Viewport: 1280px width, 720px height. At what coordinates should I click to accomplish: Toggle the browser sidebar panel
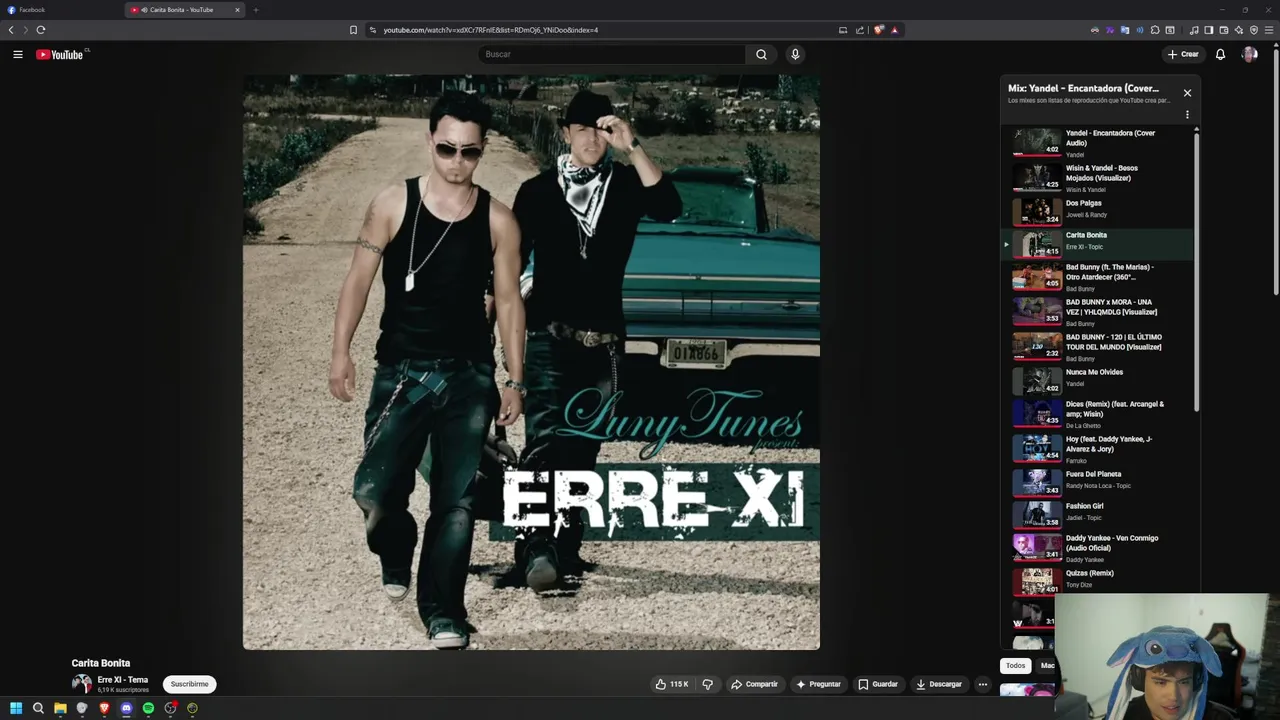pos(1208,30)
